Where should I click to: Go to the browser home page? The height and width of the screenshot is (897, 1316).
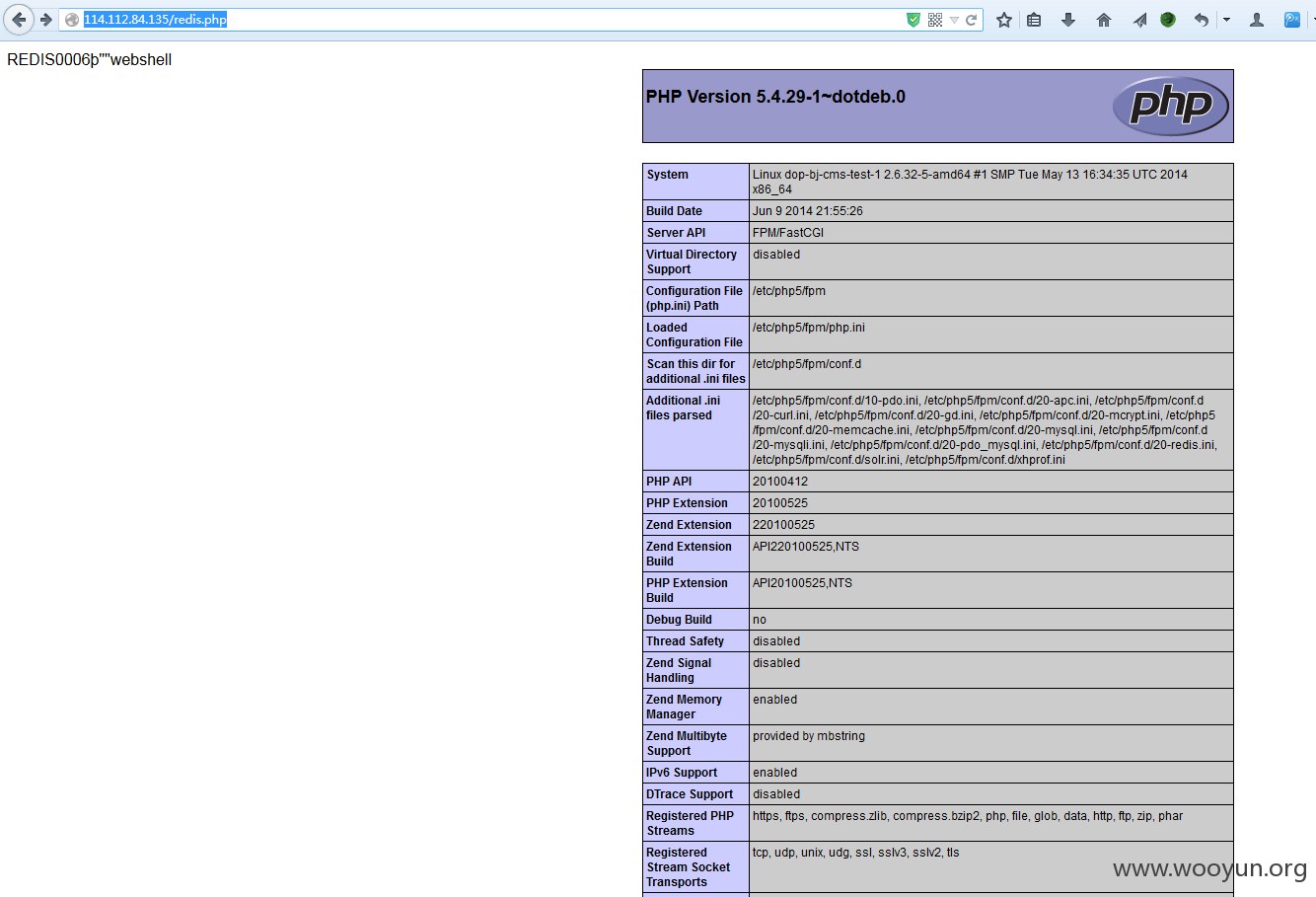point(1104,20)
